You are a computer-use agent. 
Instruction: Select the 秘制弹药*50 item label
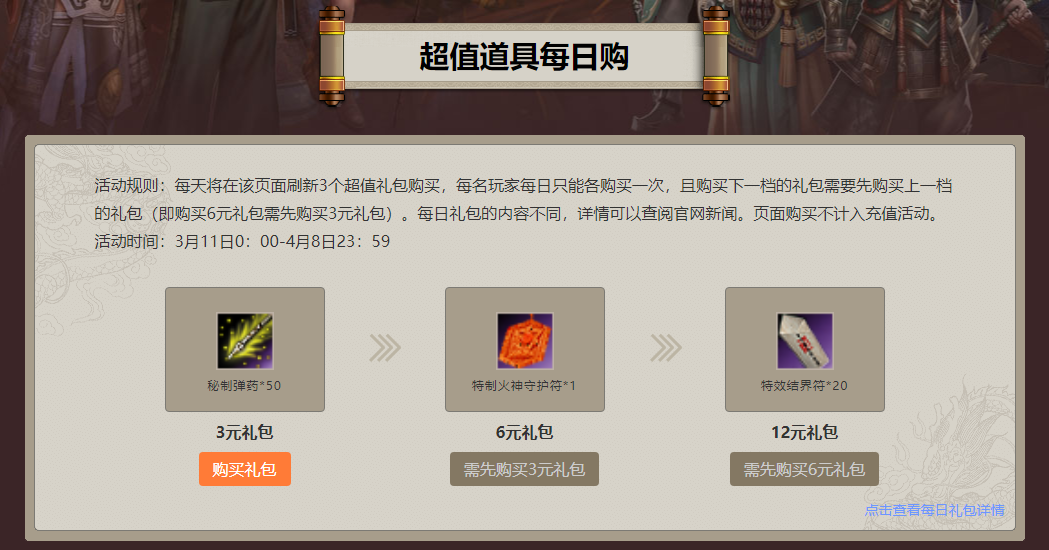244,385
